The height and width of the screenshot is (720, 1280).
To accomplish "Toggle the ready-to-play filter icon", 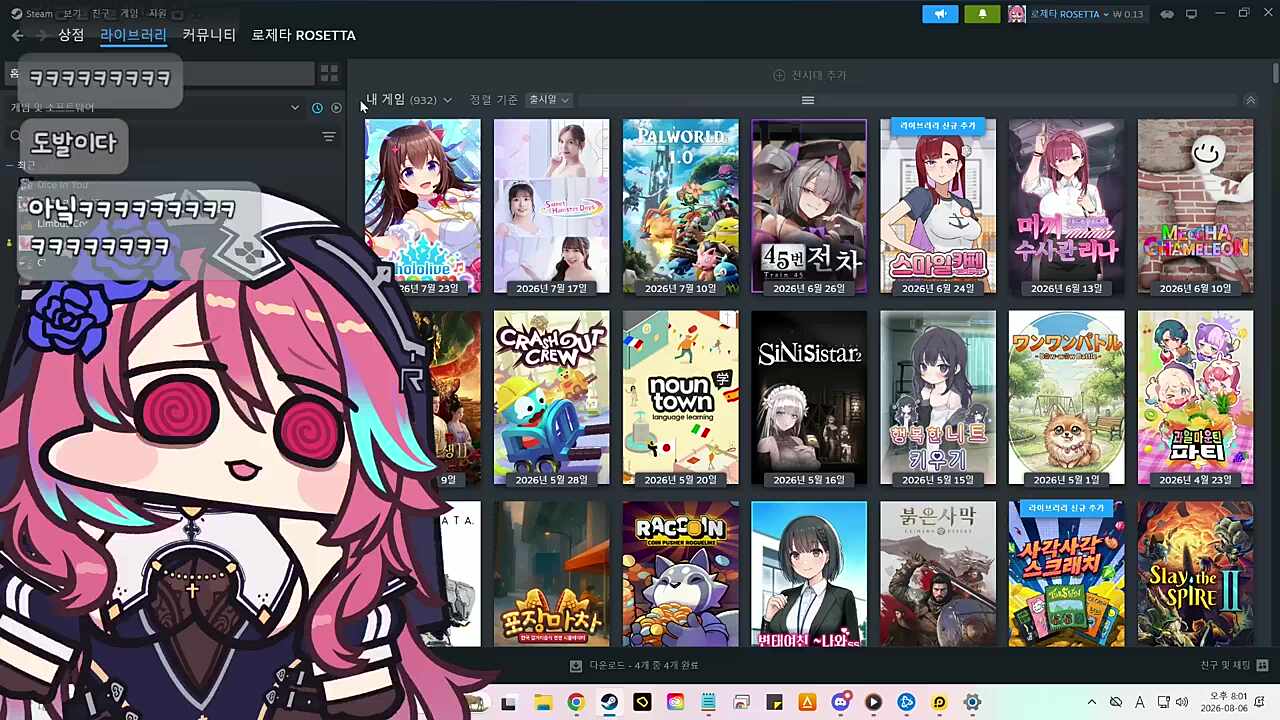I will pyautogui.click(x=336, y=108).
